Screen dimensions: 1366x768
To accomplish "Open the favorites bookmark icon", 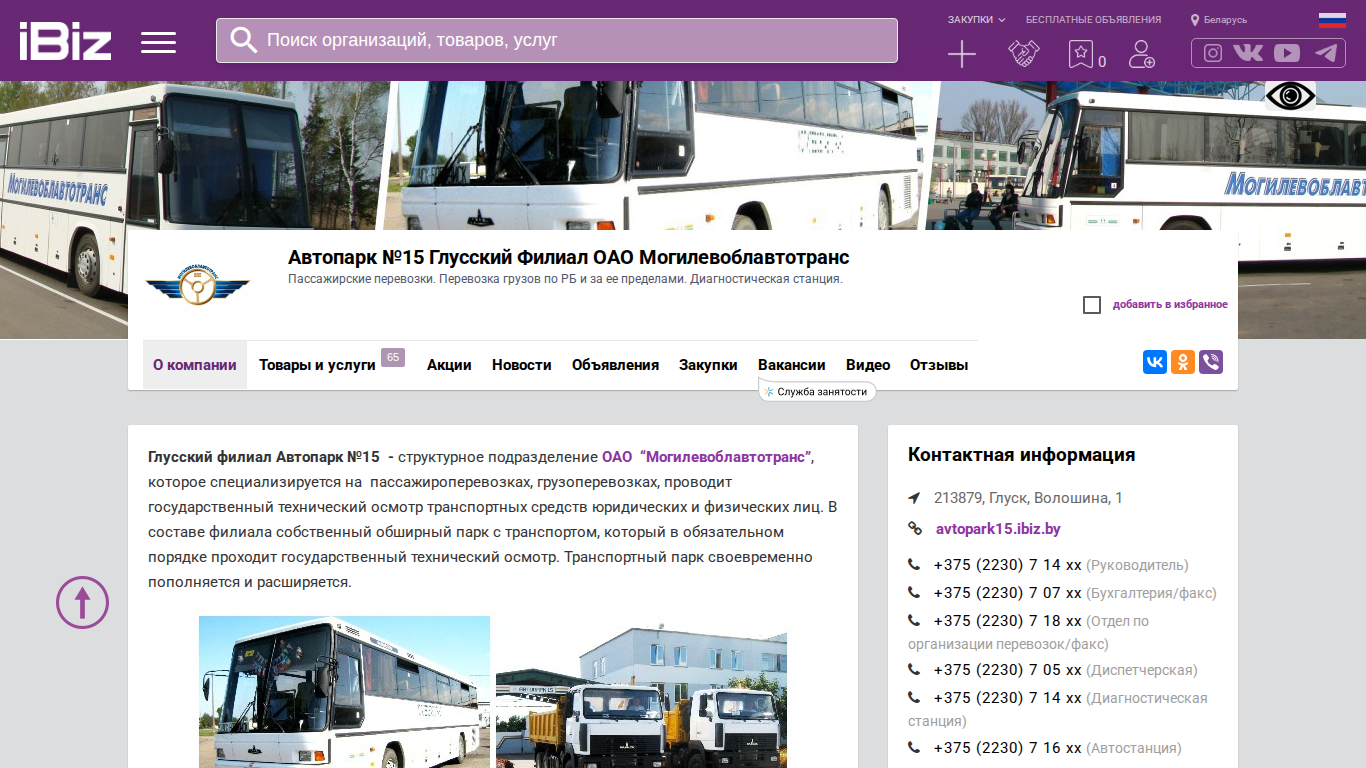I will 1080,54.
